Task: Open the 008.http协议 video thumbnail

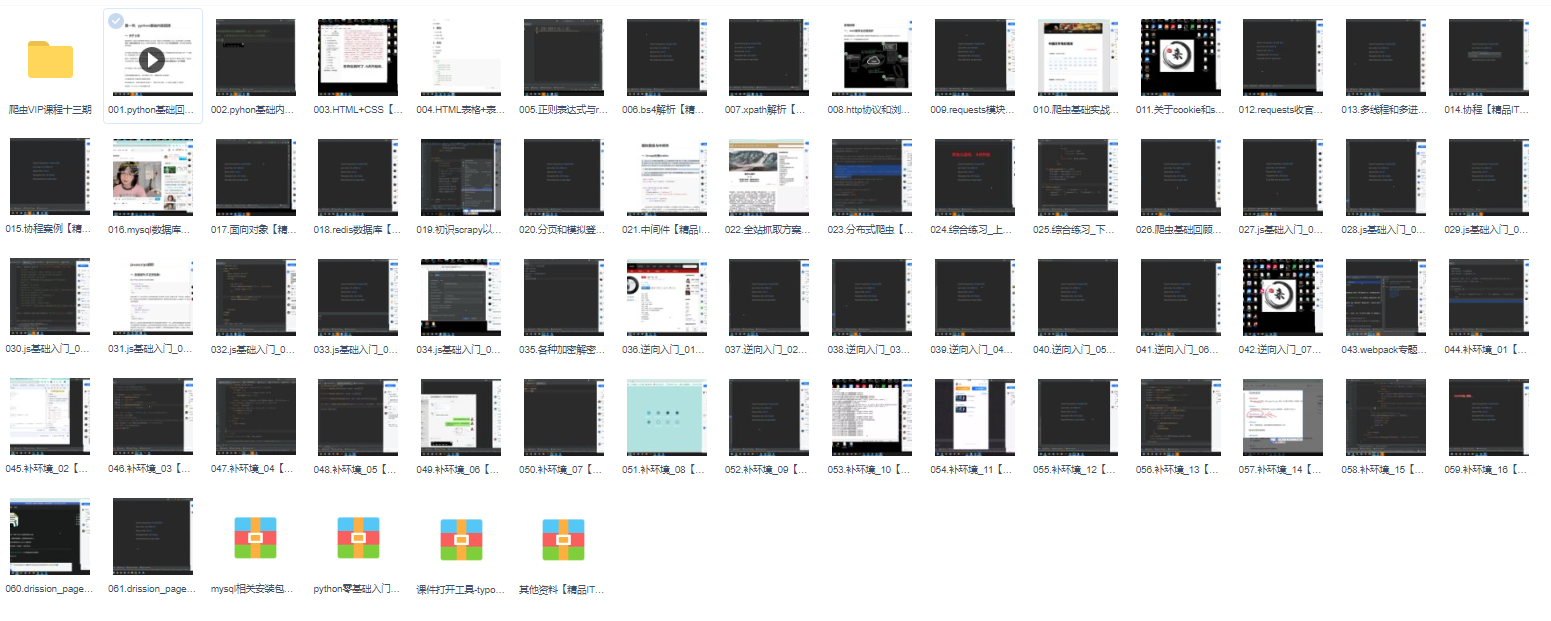Action: [872, 58]
